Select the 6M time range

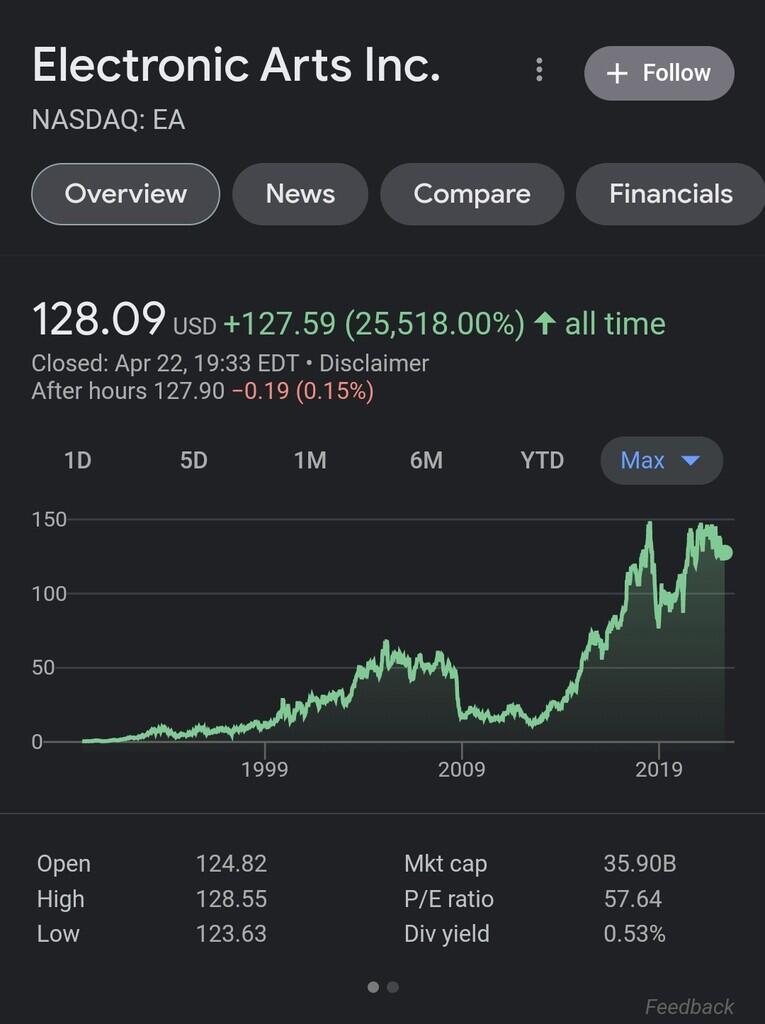tap(426, 461)
